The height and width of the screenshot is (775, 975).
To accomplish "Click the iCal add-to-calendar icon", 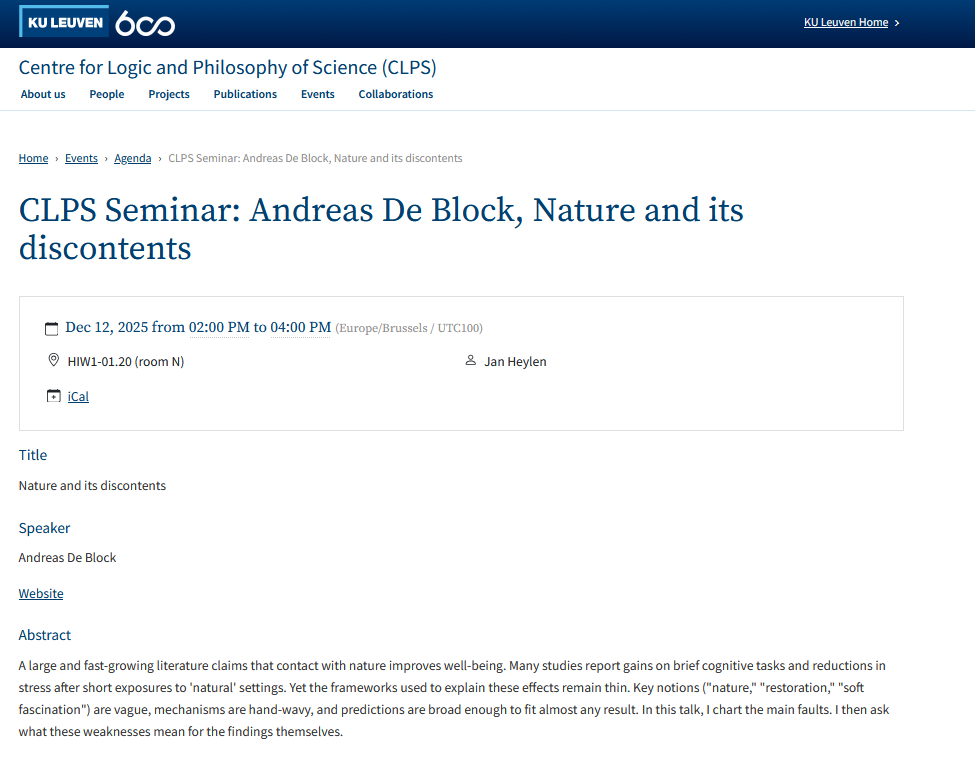I will (x=53, y=397).
